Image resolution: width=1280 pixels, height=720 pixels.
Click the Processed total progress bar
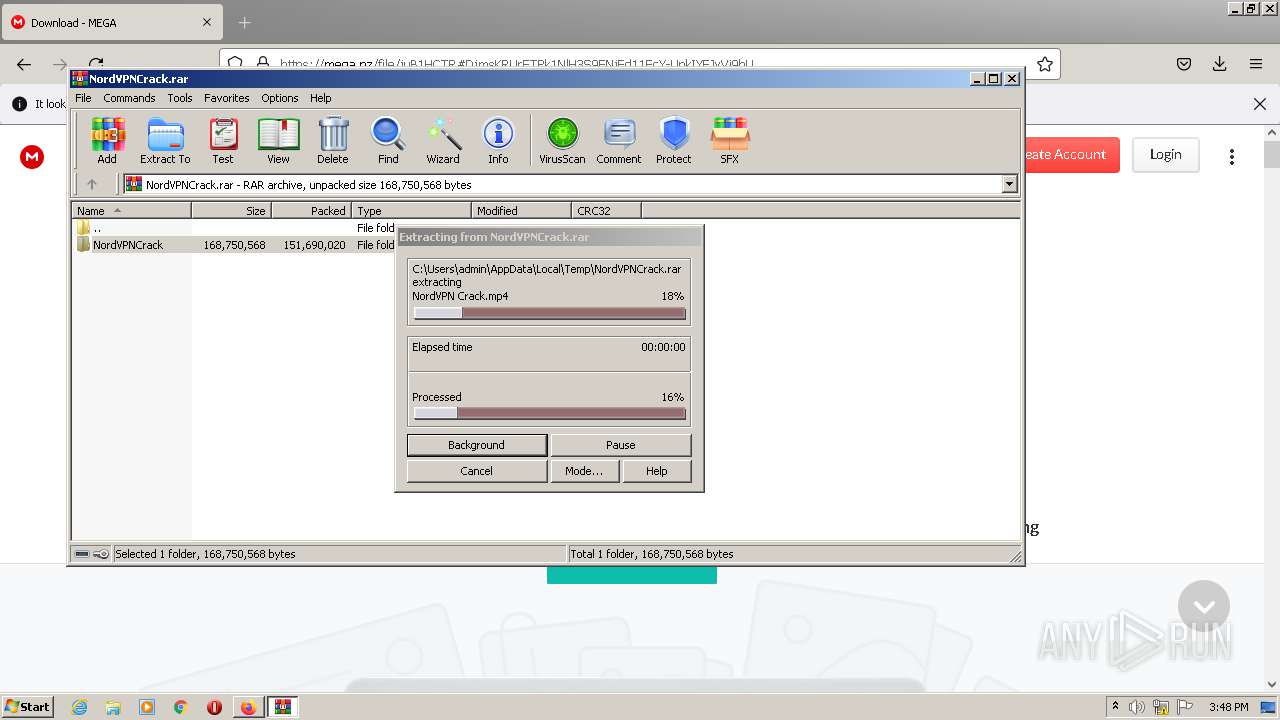click(x=550, y=413)
